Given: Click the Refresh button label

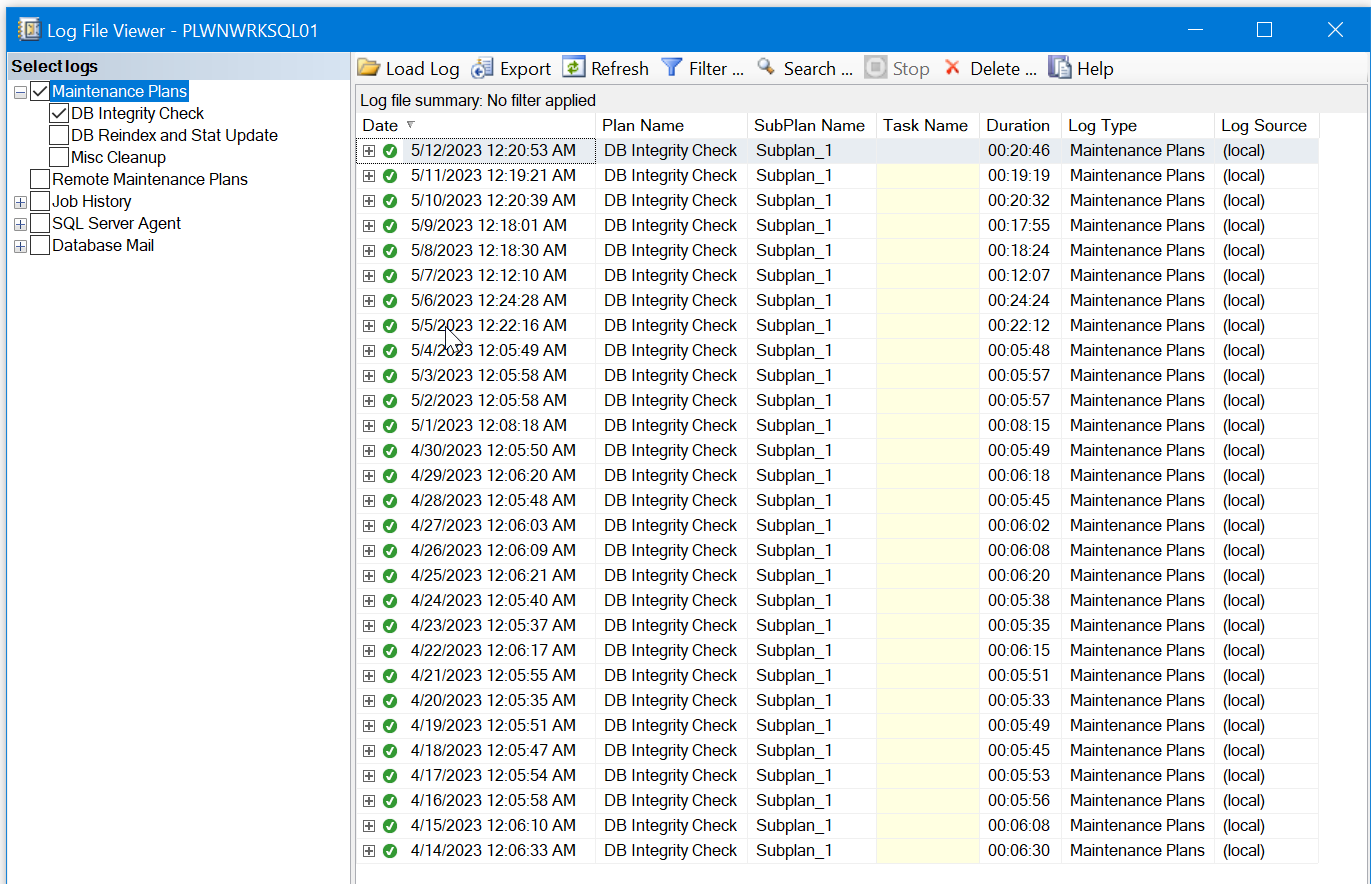Looking at the screenshot, I should pos(620,69).
